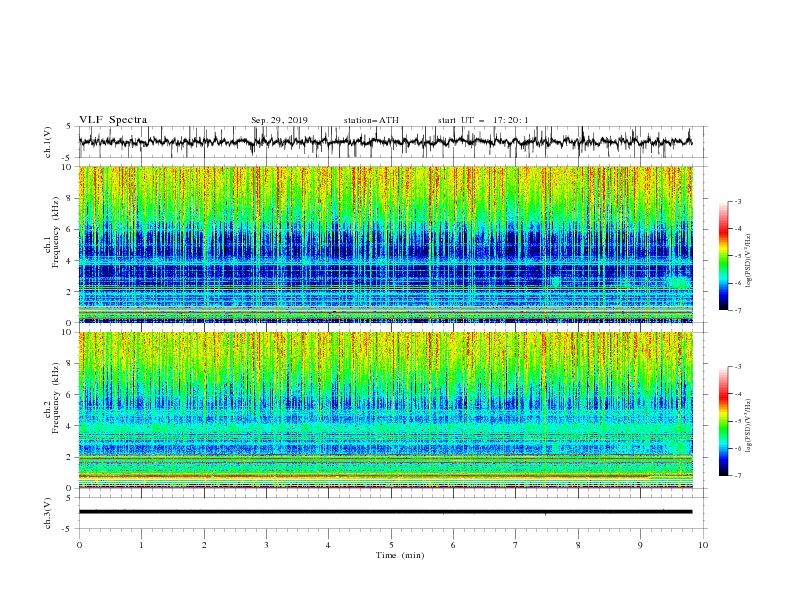Click the "start UT = 17:20: 1" text
This screenshot has height=612, width=792.
point(483,120)
